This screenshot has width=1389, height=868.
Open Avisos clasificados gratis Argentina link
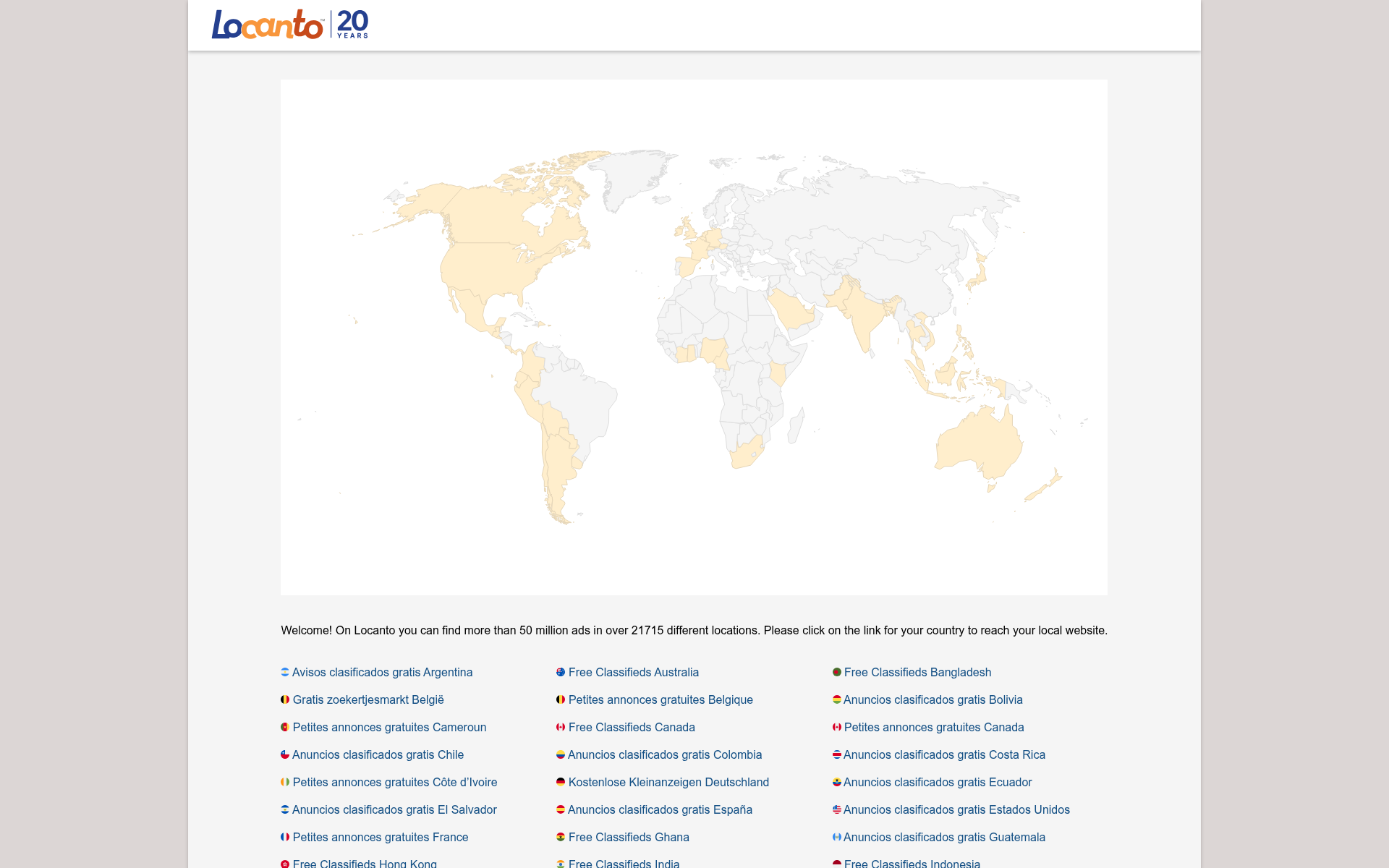[x=382, y=672]
